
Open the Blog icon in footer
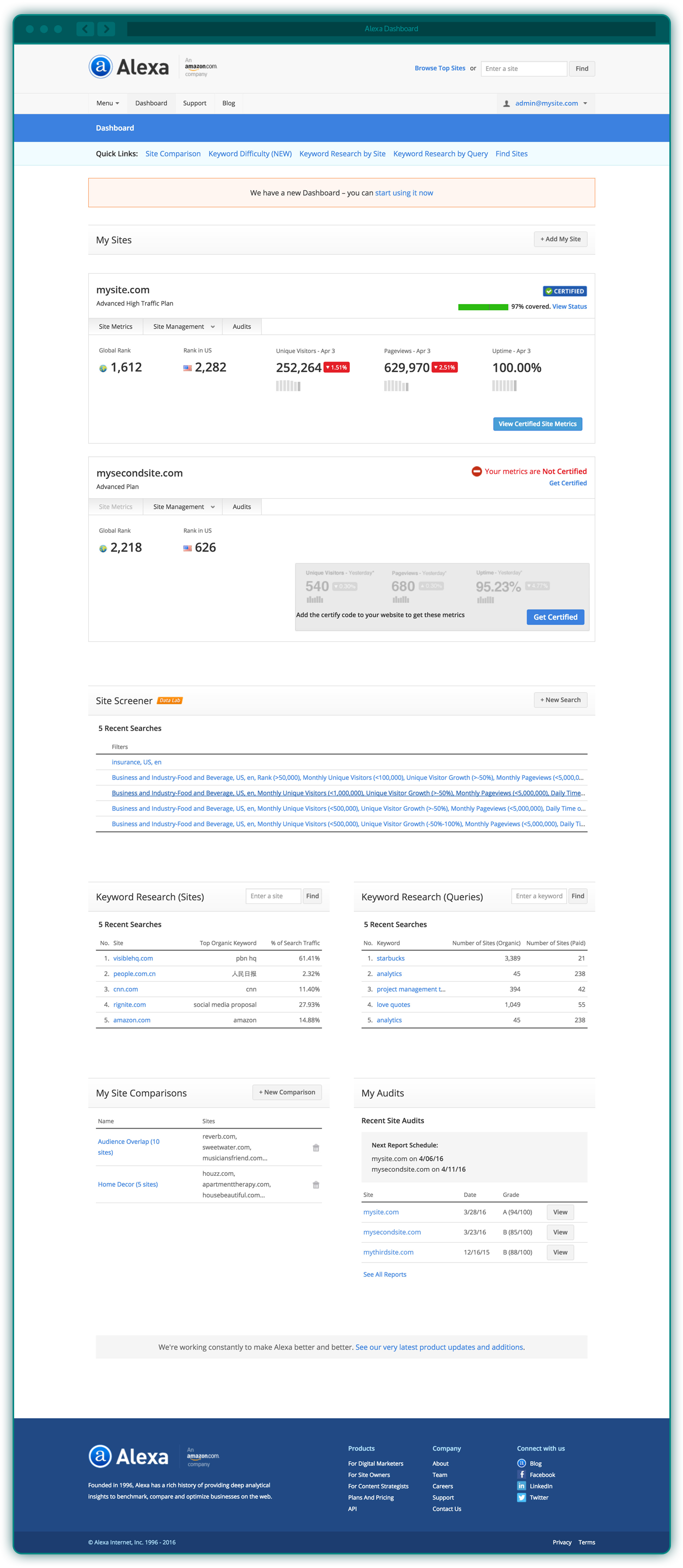coord(522,1463)
